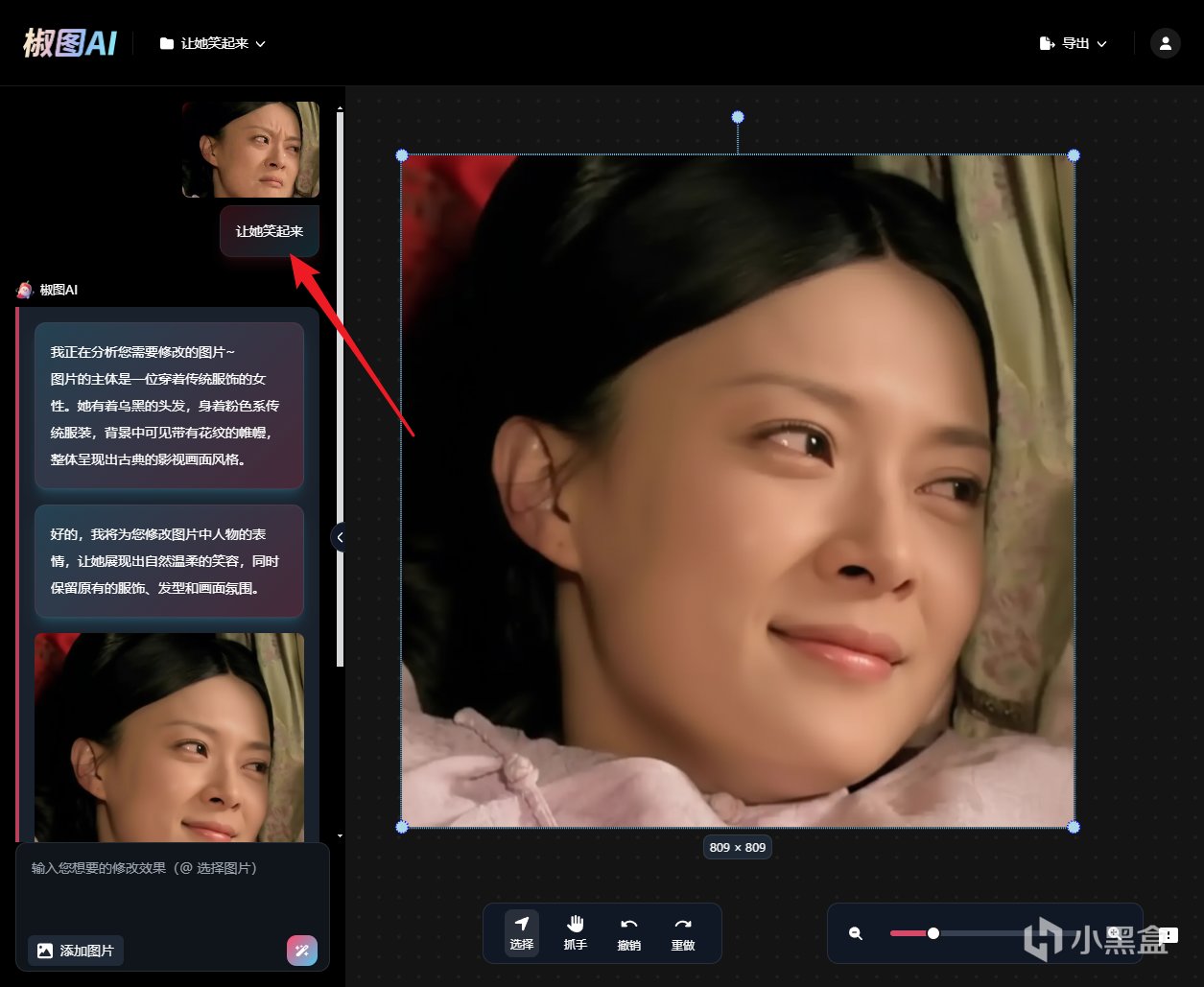The height and width of the screenshot is (987, 1204).
Task: Click the top-left resize handle of image
Action: tap(402, 155)
